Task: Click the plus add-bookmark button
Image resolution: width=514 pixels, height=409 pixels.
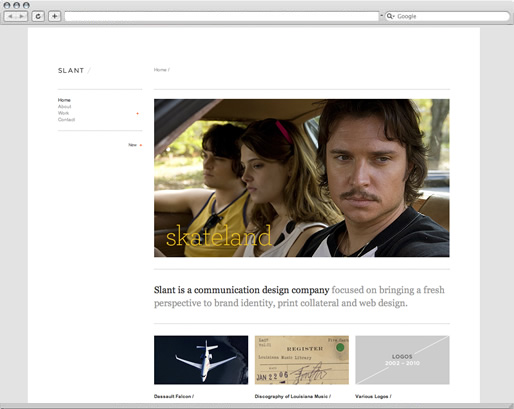Action: [55, 16]
